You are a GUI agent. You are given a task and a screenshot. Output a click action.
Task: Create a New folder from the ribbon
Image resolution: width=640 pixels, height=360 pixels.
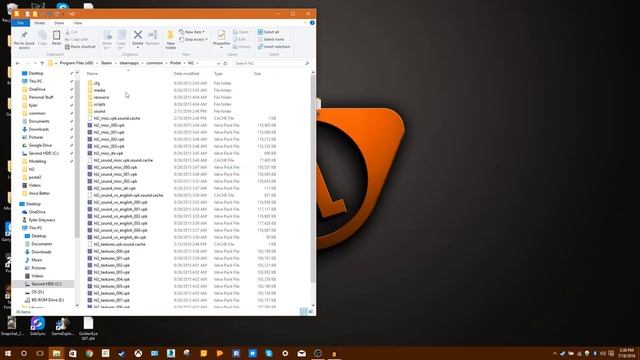pyautogui.click(x=171, y=40)
